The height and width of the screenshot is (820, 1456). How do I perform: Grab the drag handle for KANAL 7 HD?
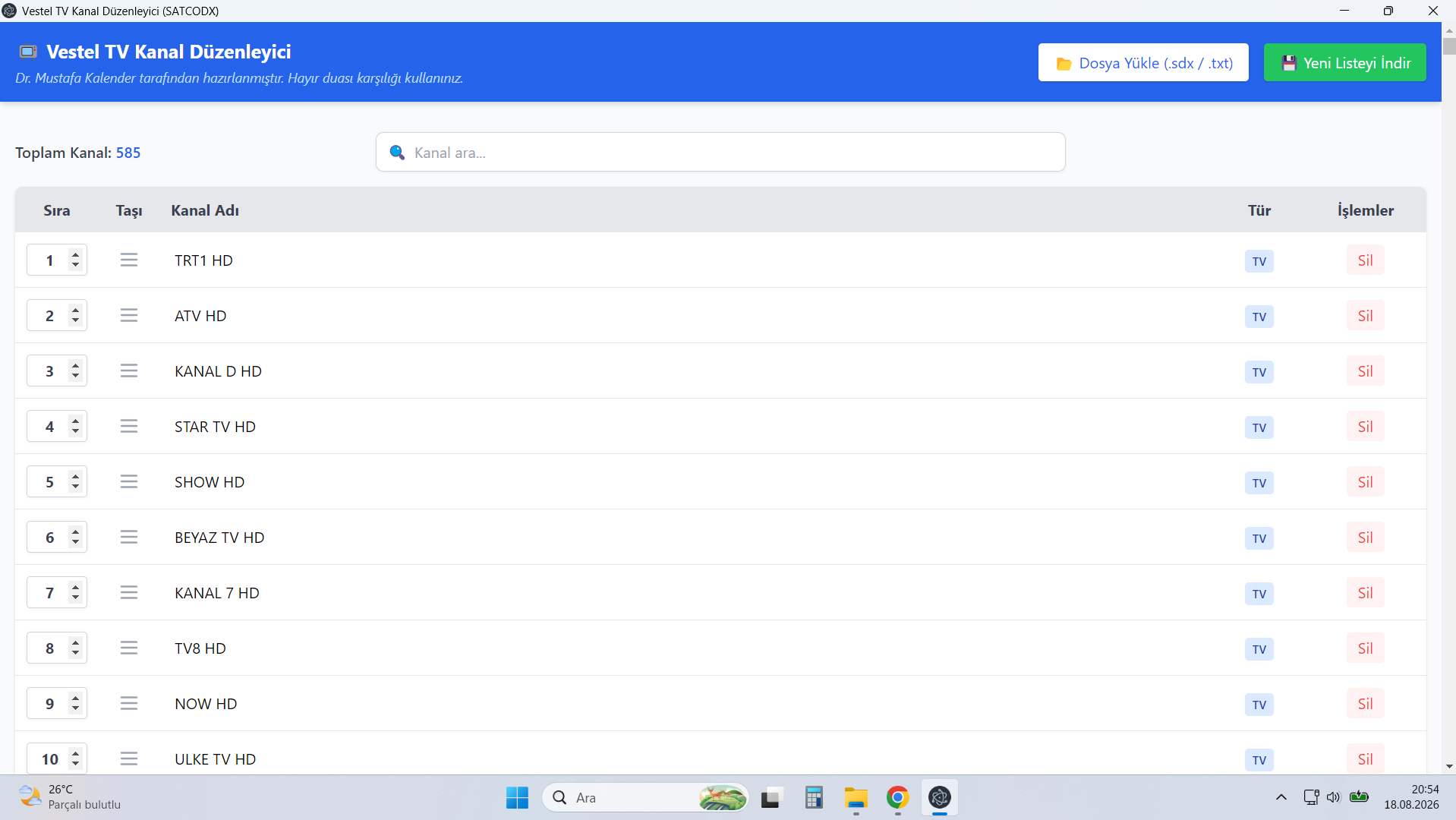point(129,592)
